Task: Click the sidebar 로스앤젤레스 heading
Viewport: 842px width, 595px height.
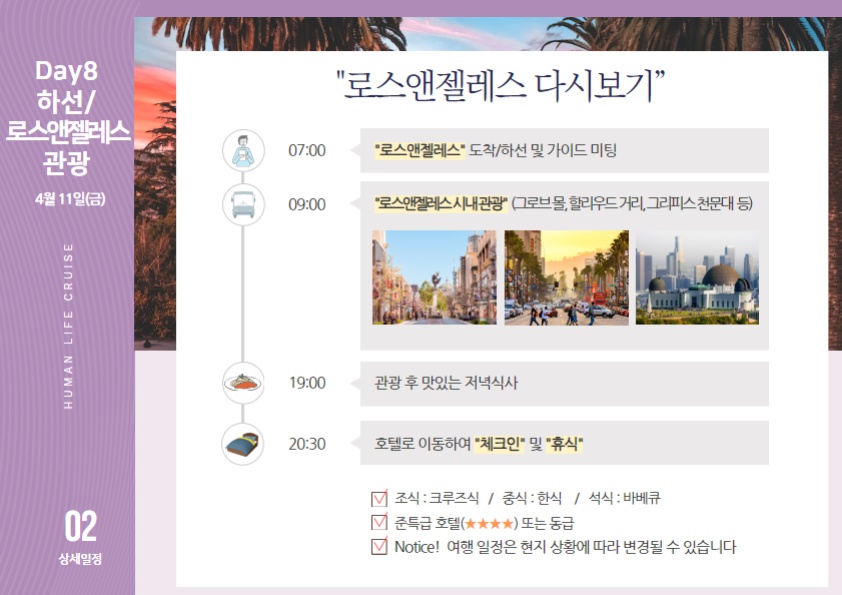Action: coord(68,132)
